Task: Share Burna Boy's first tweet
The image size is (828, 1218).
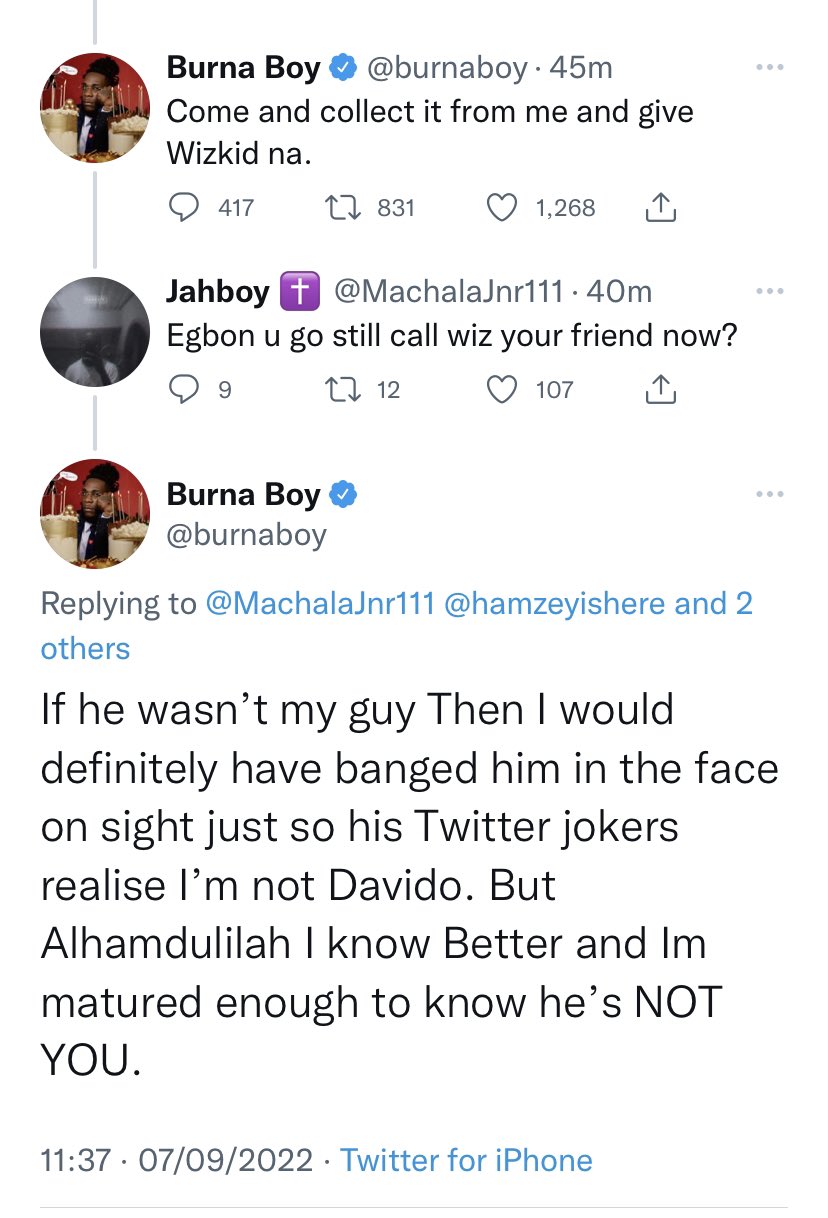Action: coord(660,207)
